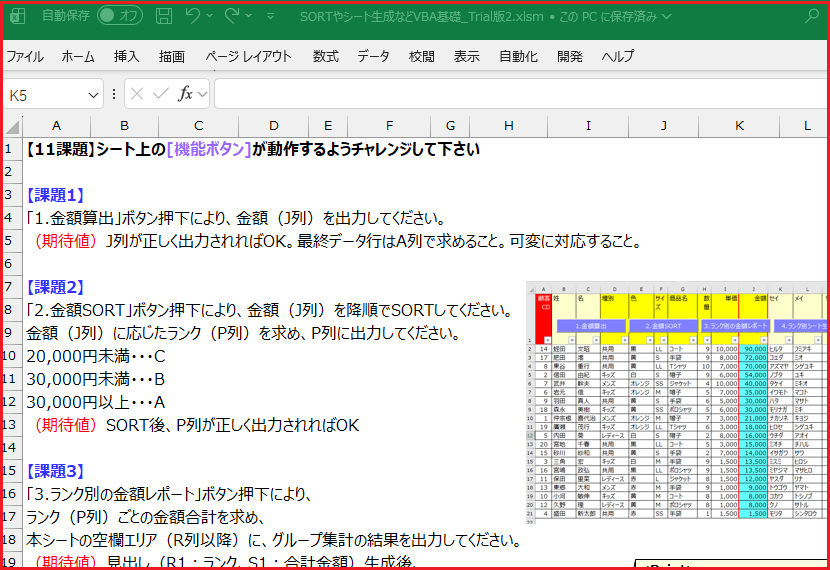Viewport: 830px width, 570px height.
Task: Open the 自動化 tab
Action: click(518, 56)
